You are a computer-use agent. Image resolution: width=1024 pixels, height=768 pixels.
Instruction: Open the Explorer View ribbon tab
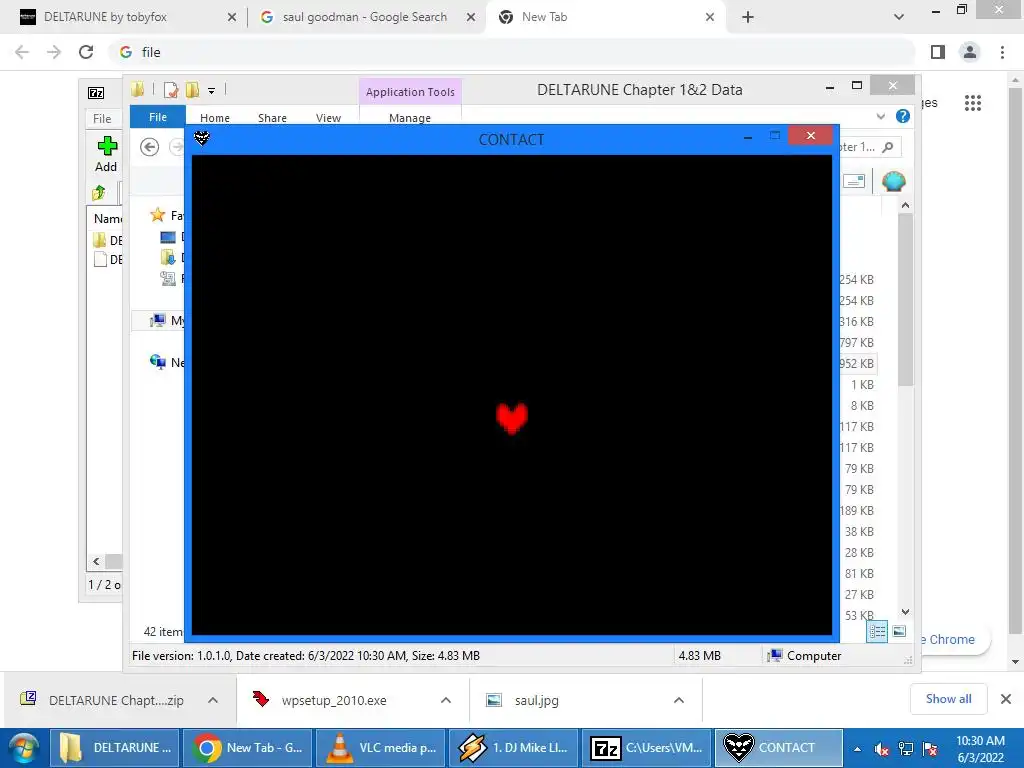[328, 118]
